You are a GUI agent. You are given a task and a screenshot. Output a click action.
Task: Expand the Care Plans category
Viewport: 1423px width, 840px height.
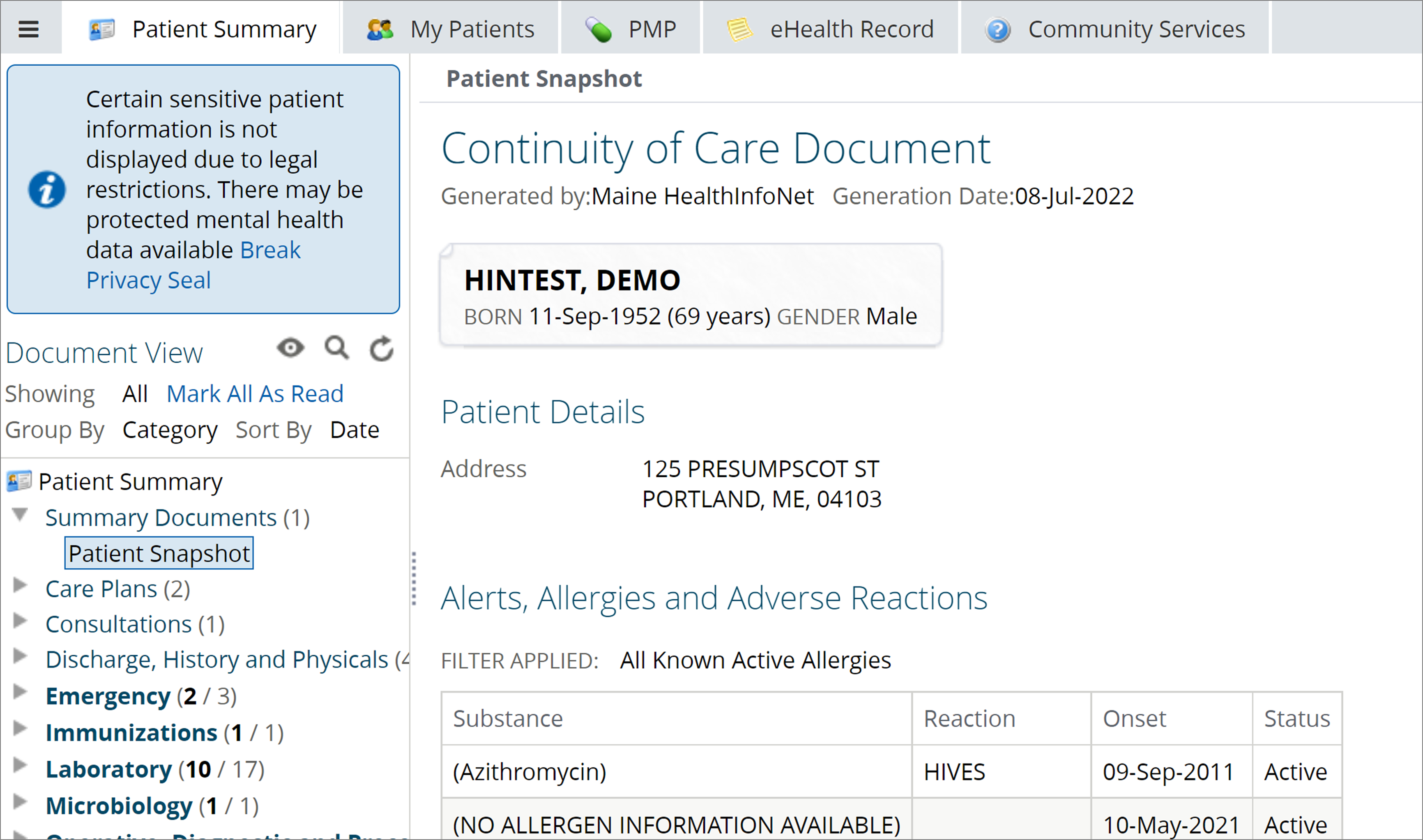[x=21, y=585]
